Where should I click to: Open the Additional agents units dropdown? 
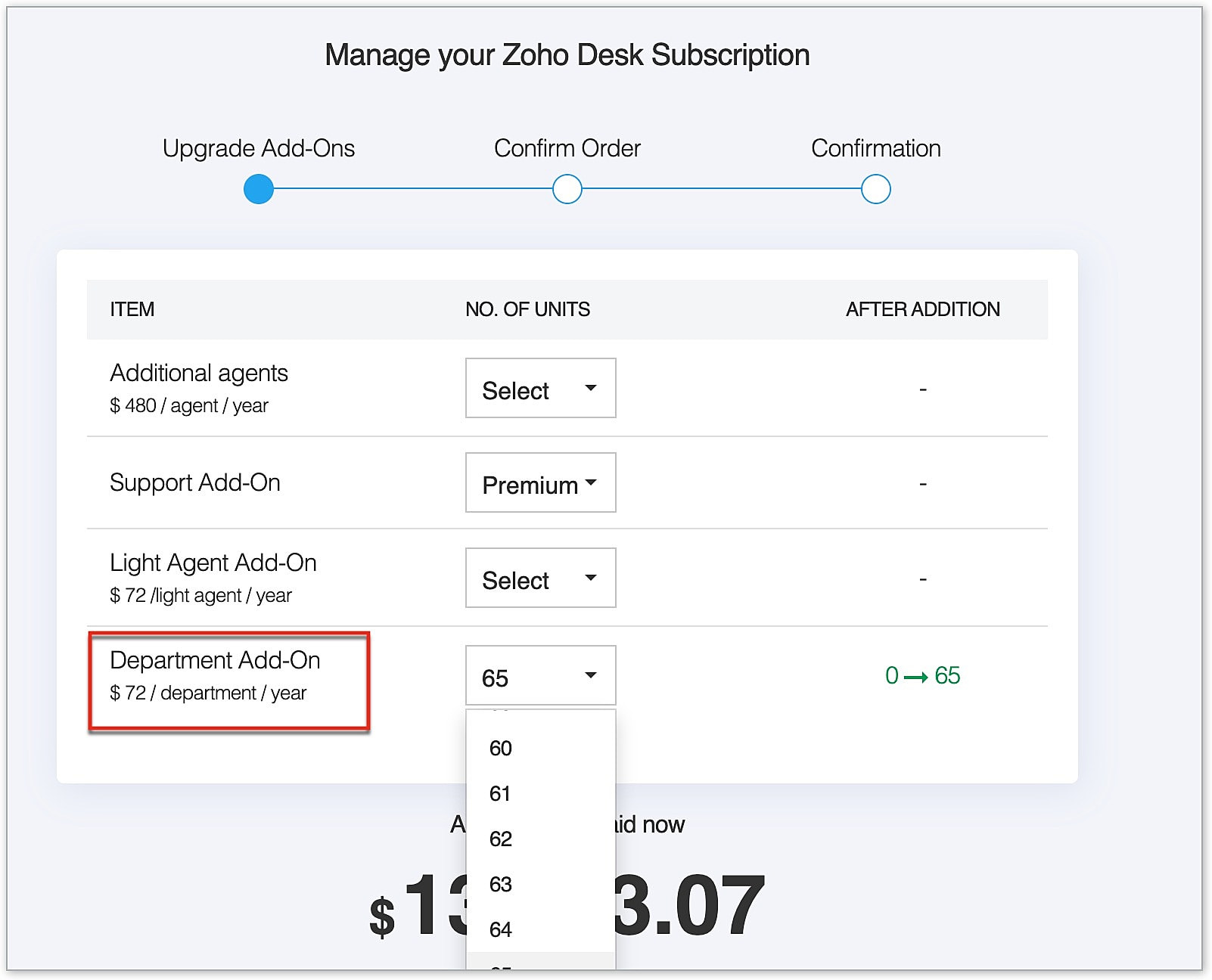point(540,388)
